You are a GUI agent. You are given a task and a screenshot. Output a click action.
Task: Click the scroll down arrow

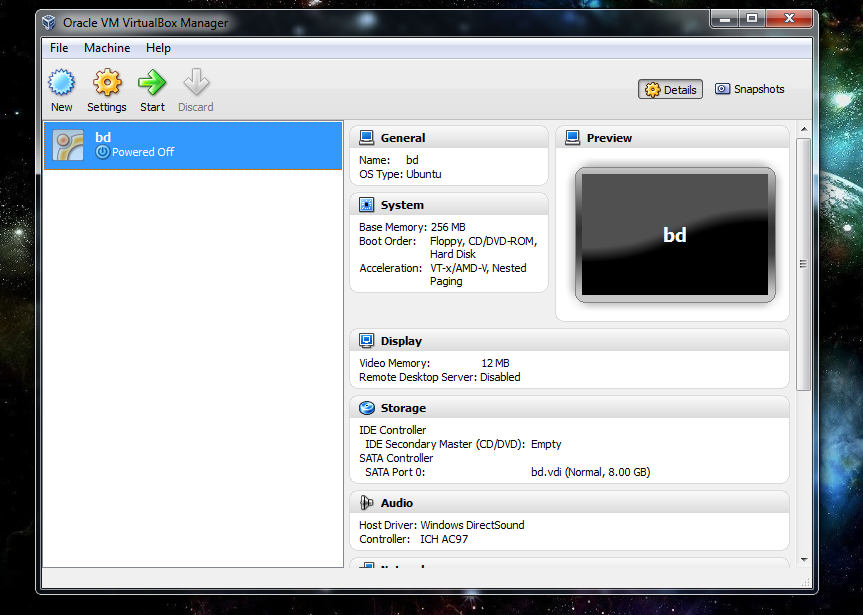(804, 559)
